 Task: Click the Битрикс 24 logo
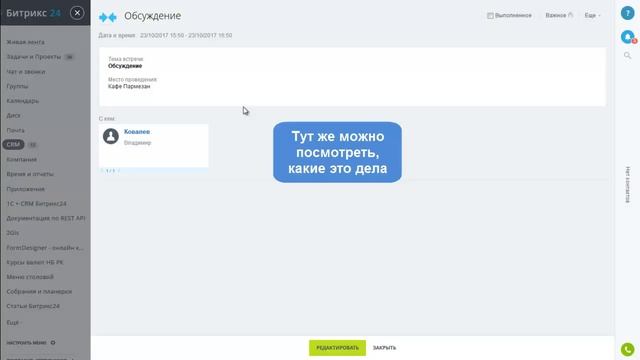[33, 13]
